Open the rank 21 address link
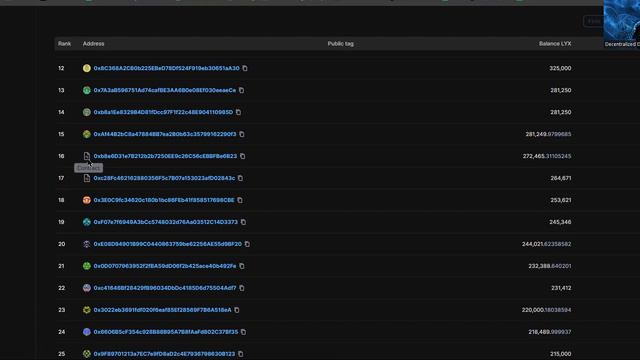Image resolution: width=640 pixels, height=360 pixels. 165,266
